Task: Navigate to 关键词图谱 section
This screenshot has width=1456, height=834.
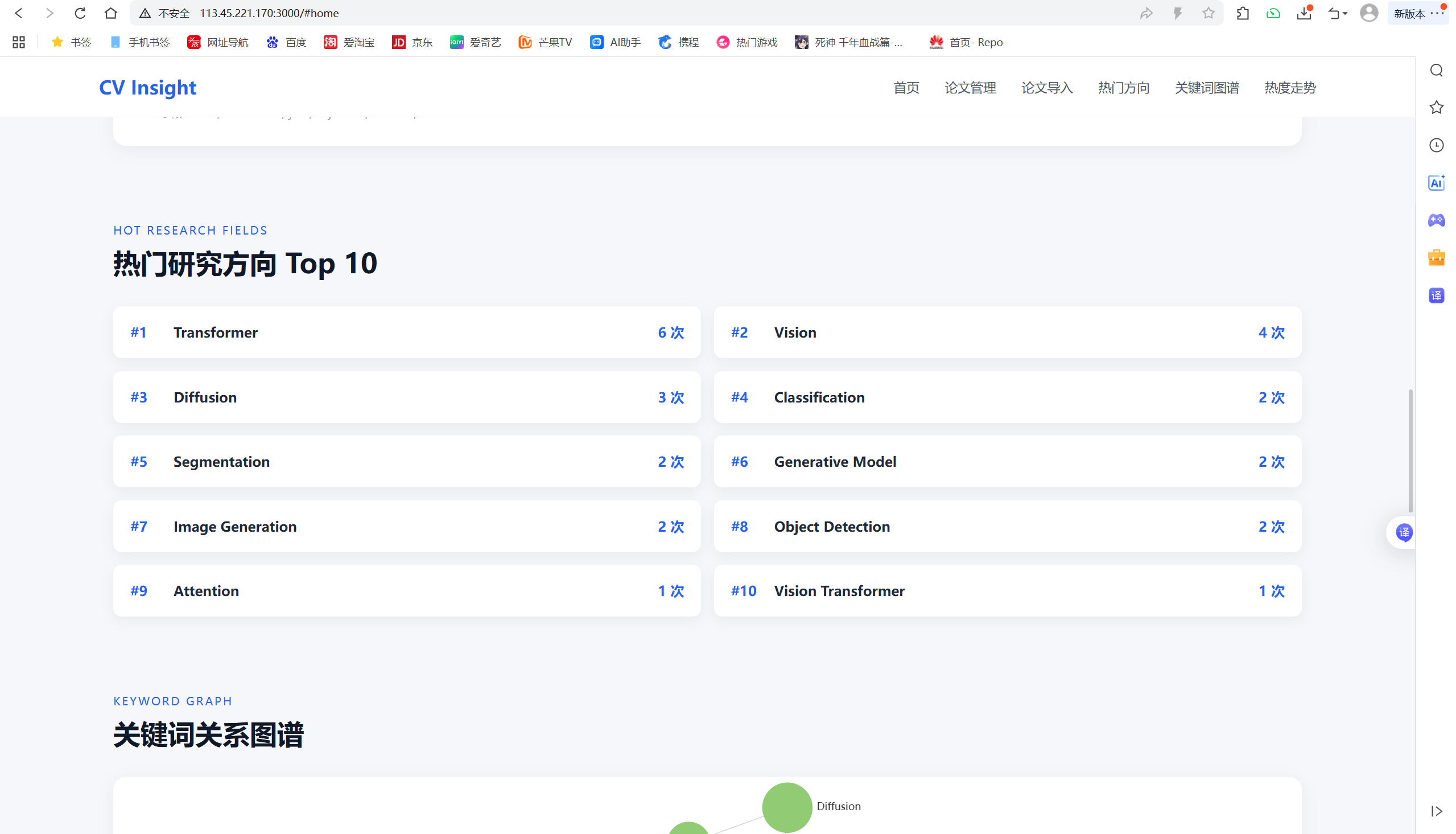Action: [x=1207, y=88]
